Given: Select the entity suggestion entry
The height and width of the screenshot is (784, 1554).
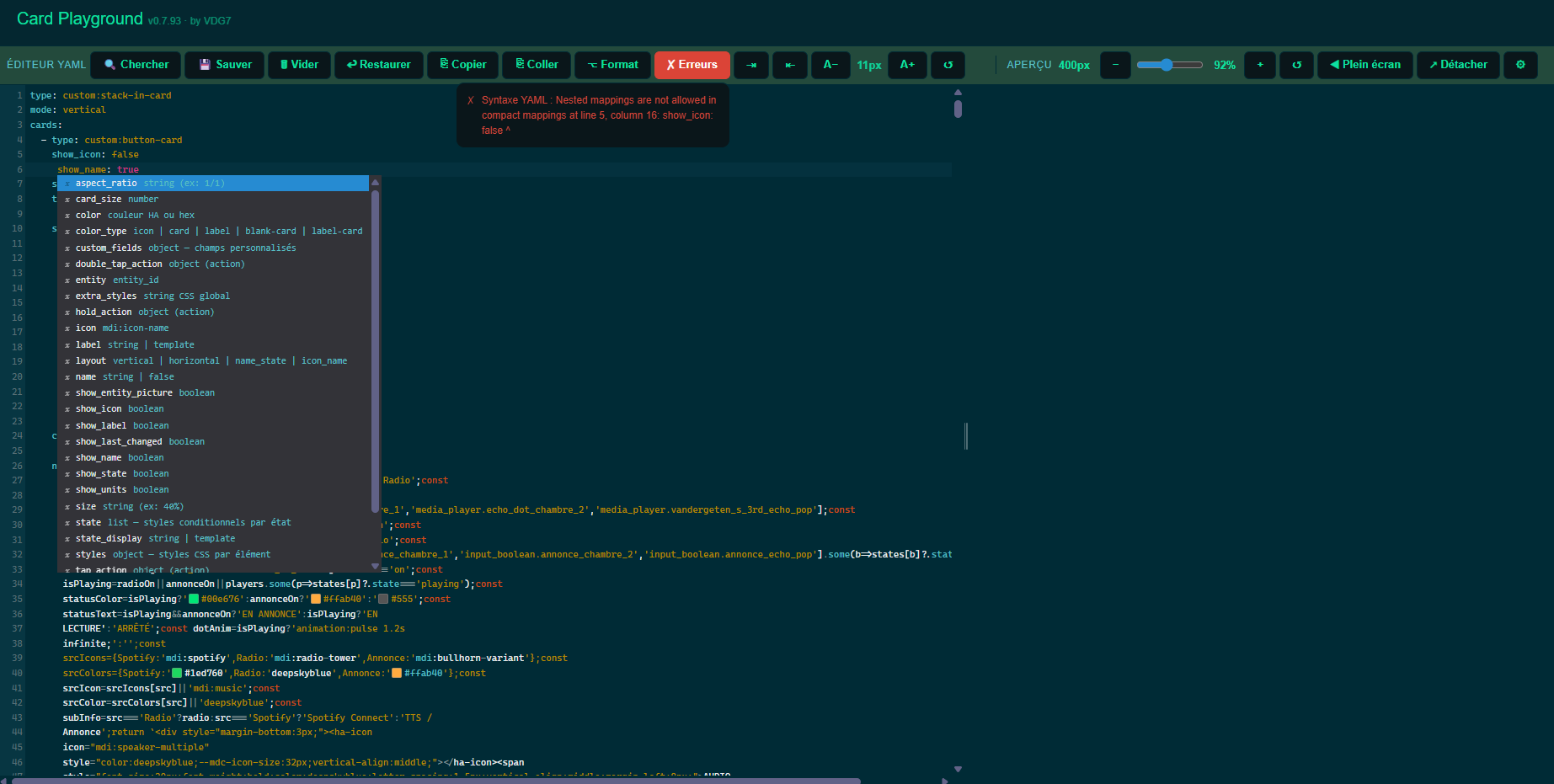Looking at the screenshot, I should [x=91, y=280].
